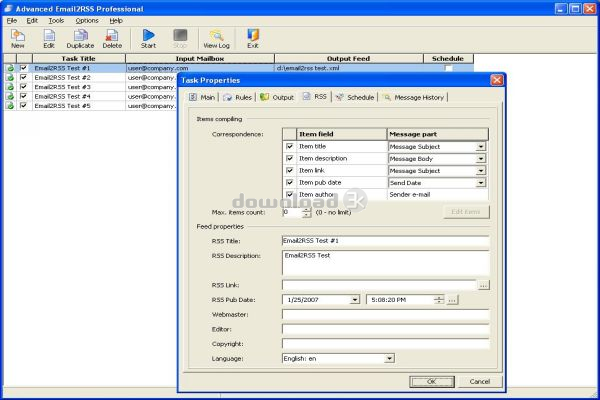Select 'd:\email2rss test.xml' output feed cell
The width and height of the screenshot is (600, 400).
(349, 68)
